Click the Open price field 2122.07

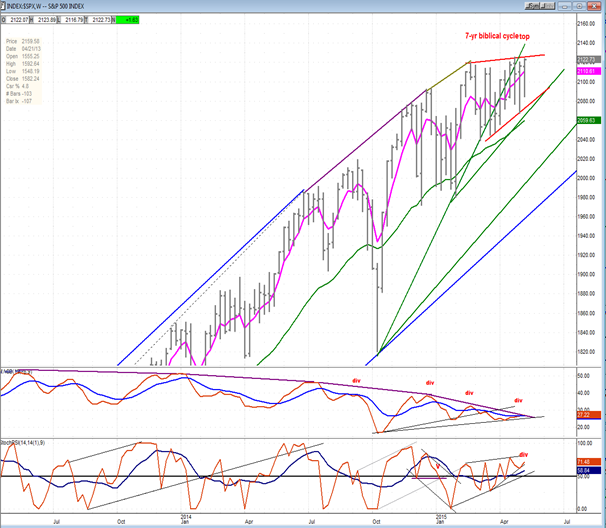[18, 20]
